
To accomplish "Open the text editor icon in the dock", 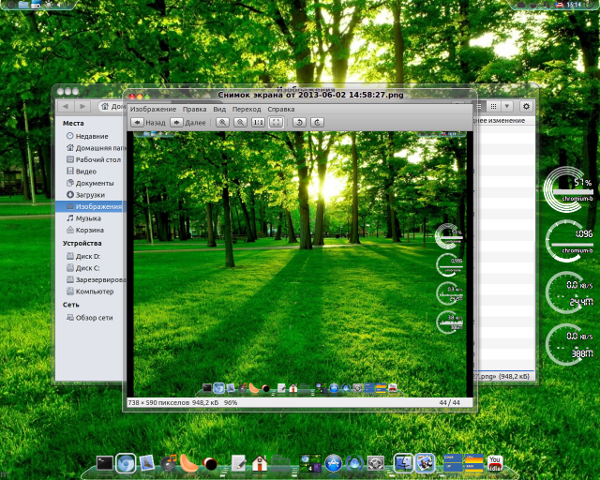I will point(239,464).
